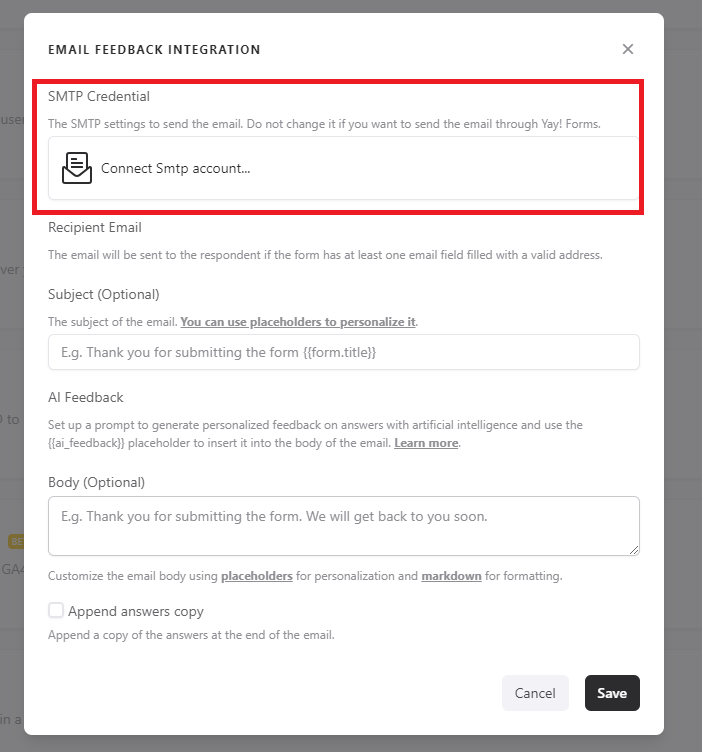Click the 'Append answers copy' label text
702x752 pixels.
point(136,611)
